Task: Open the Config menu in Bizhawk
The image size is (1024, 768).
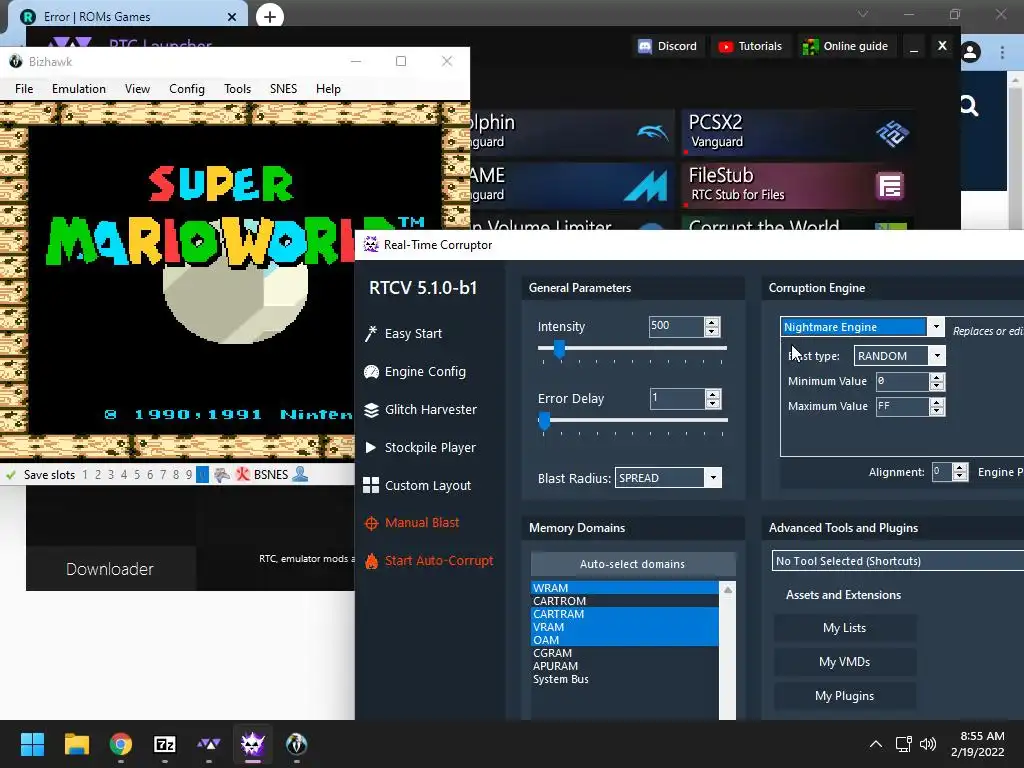Action: click(187, 89)
